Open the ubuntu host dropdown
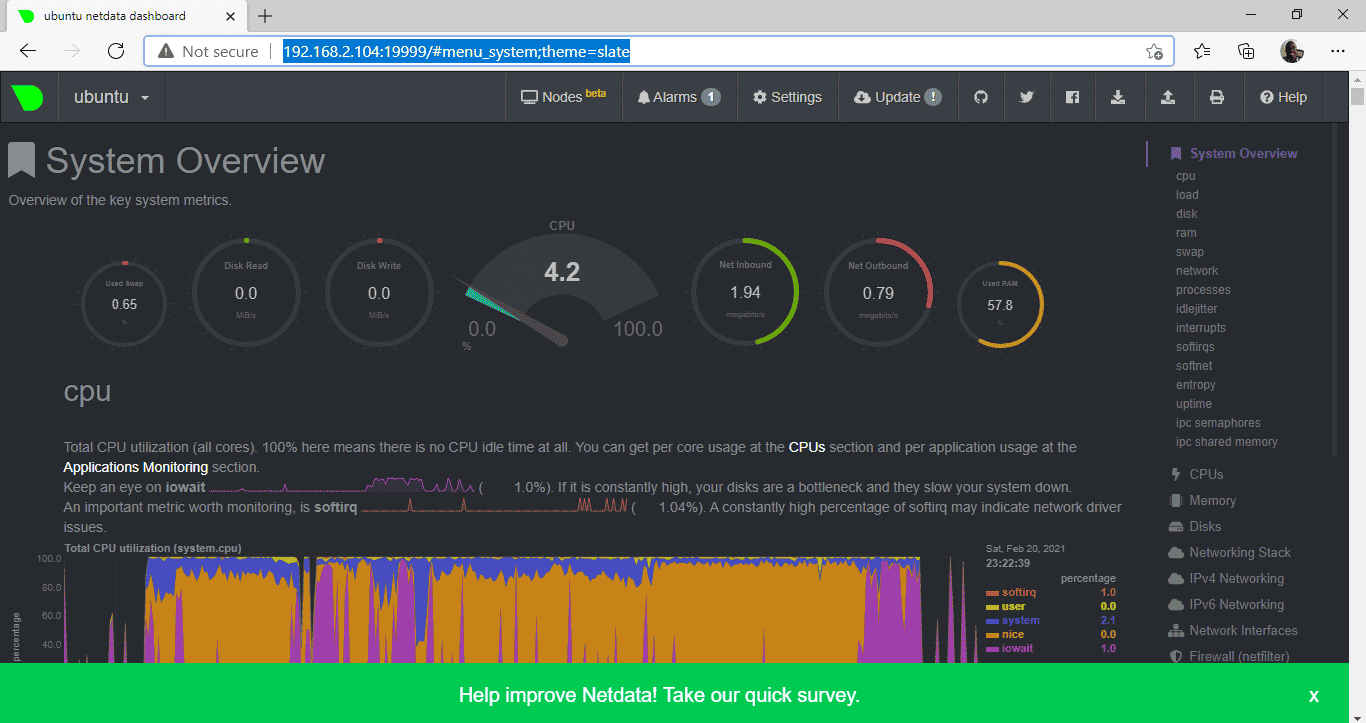Screen dimensions: 1366x723 coord(112,97)
